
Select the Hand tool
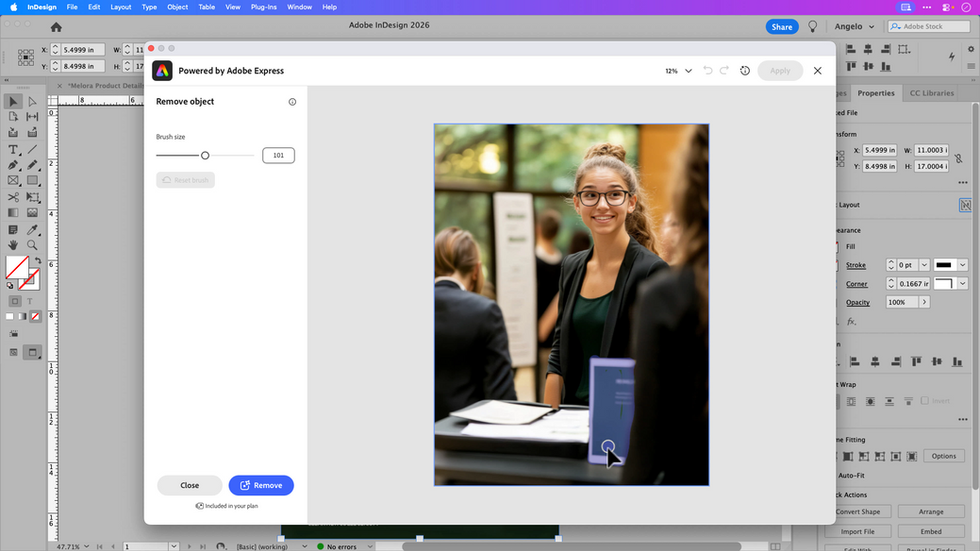click(x=13, y=245)
